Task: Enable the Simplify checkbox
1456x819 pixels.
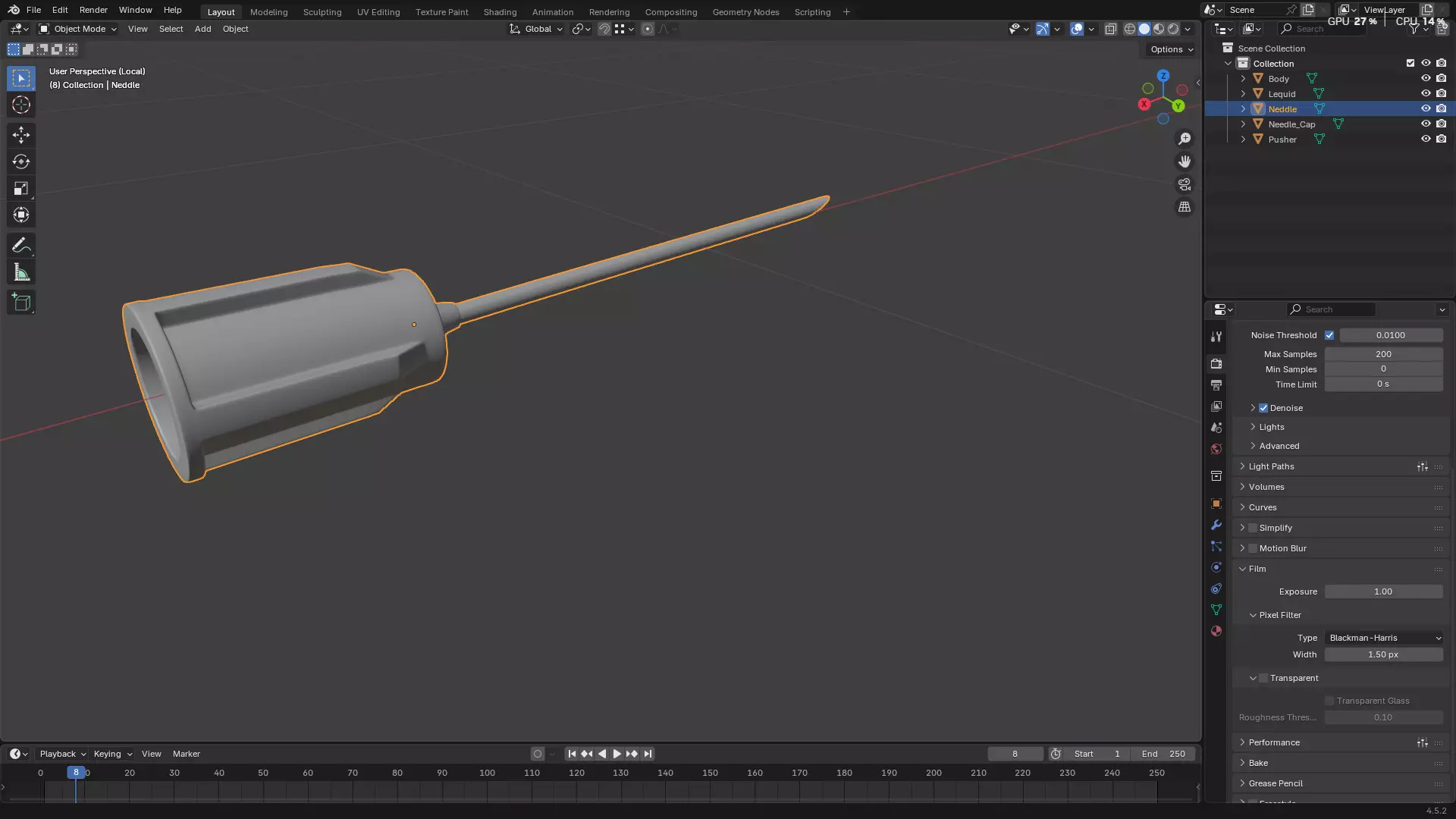Action: pos(1253,528)
